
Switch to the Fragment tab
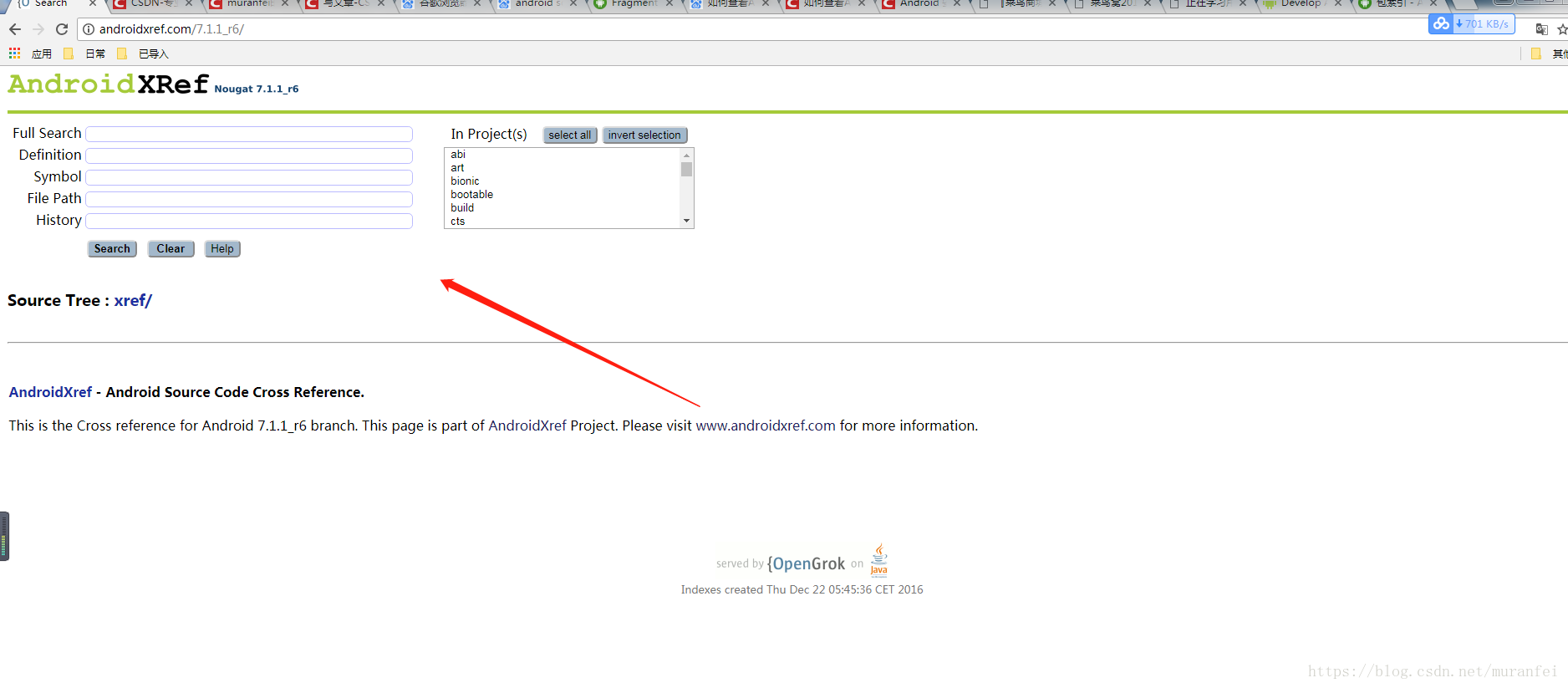coord(634,3)
